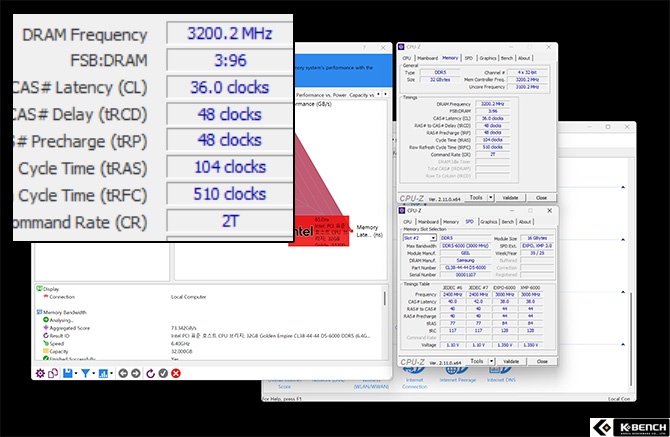Click the blue filter funnel icon
Screen dimensions: 670x437
pos(85,373)
